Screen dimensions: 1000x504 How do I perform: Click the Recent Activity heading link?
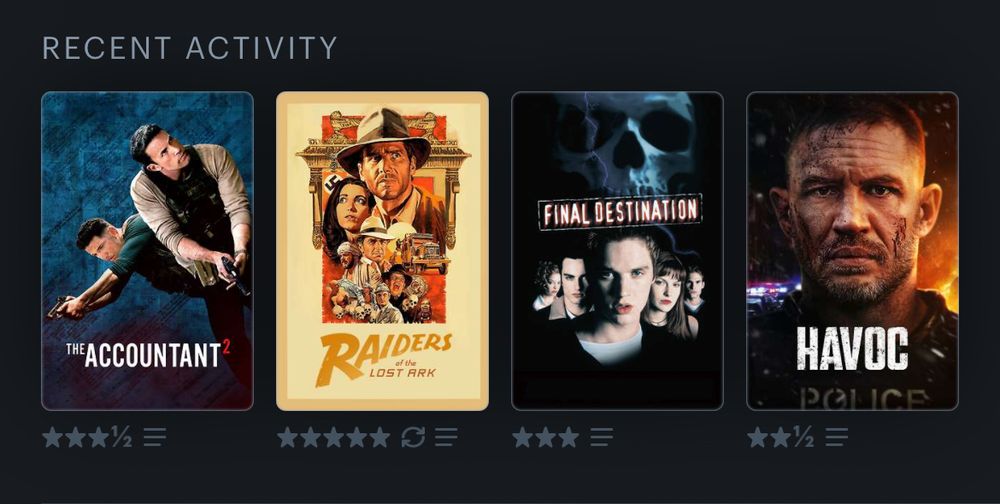point(189,48)
